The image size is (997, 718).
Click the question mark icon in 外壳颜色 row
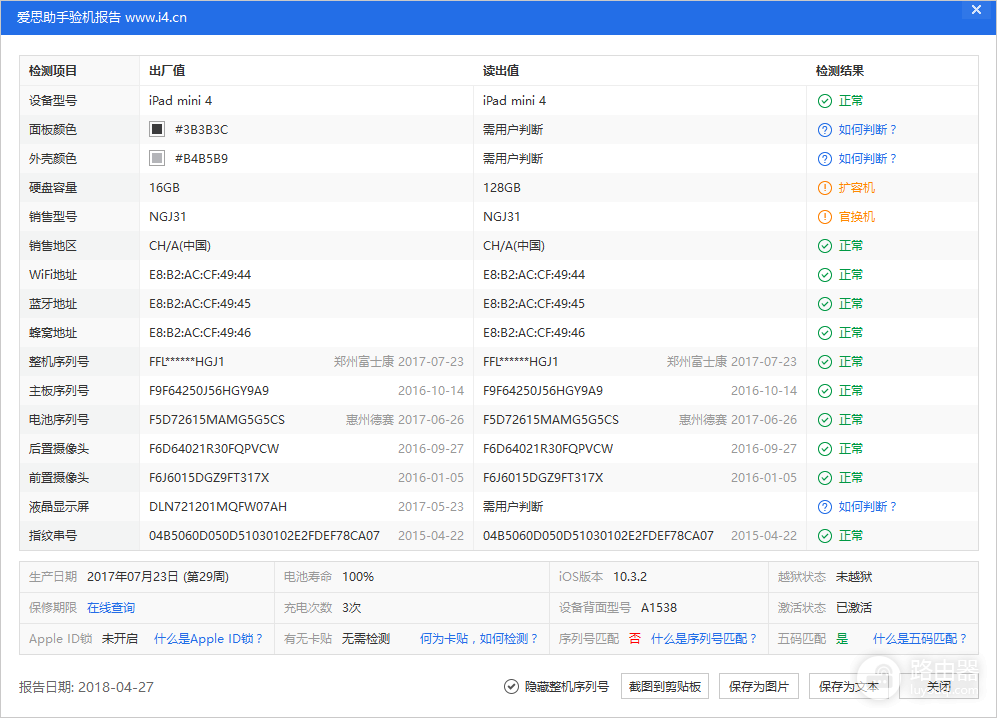click(825, 159)
